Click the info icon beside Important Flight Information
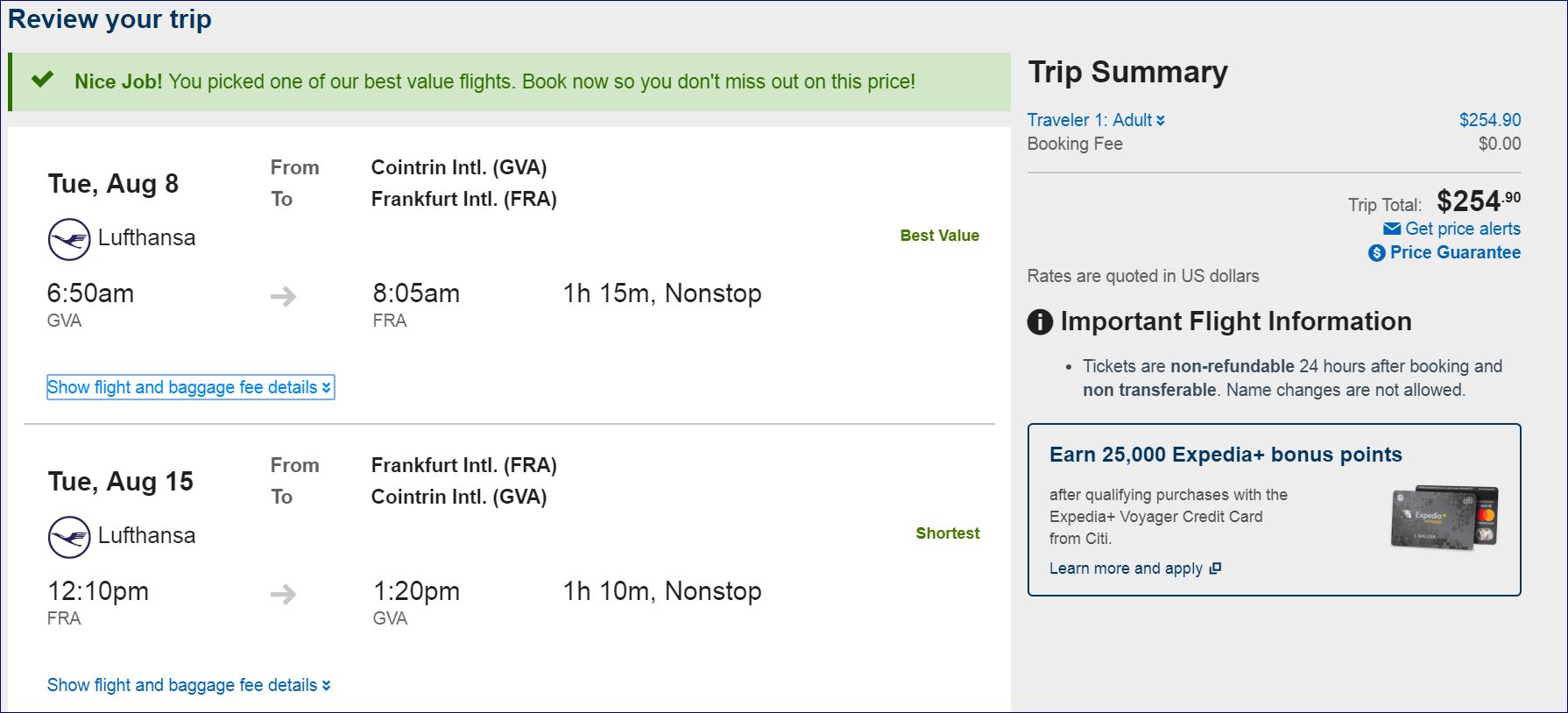Image resolution: width=1568 pixels, height=713 pixels. 1040,322
